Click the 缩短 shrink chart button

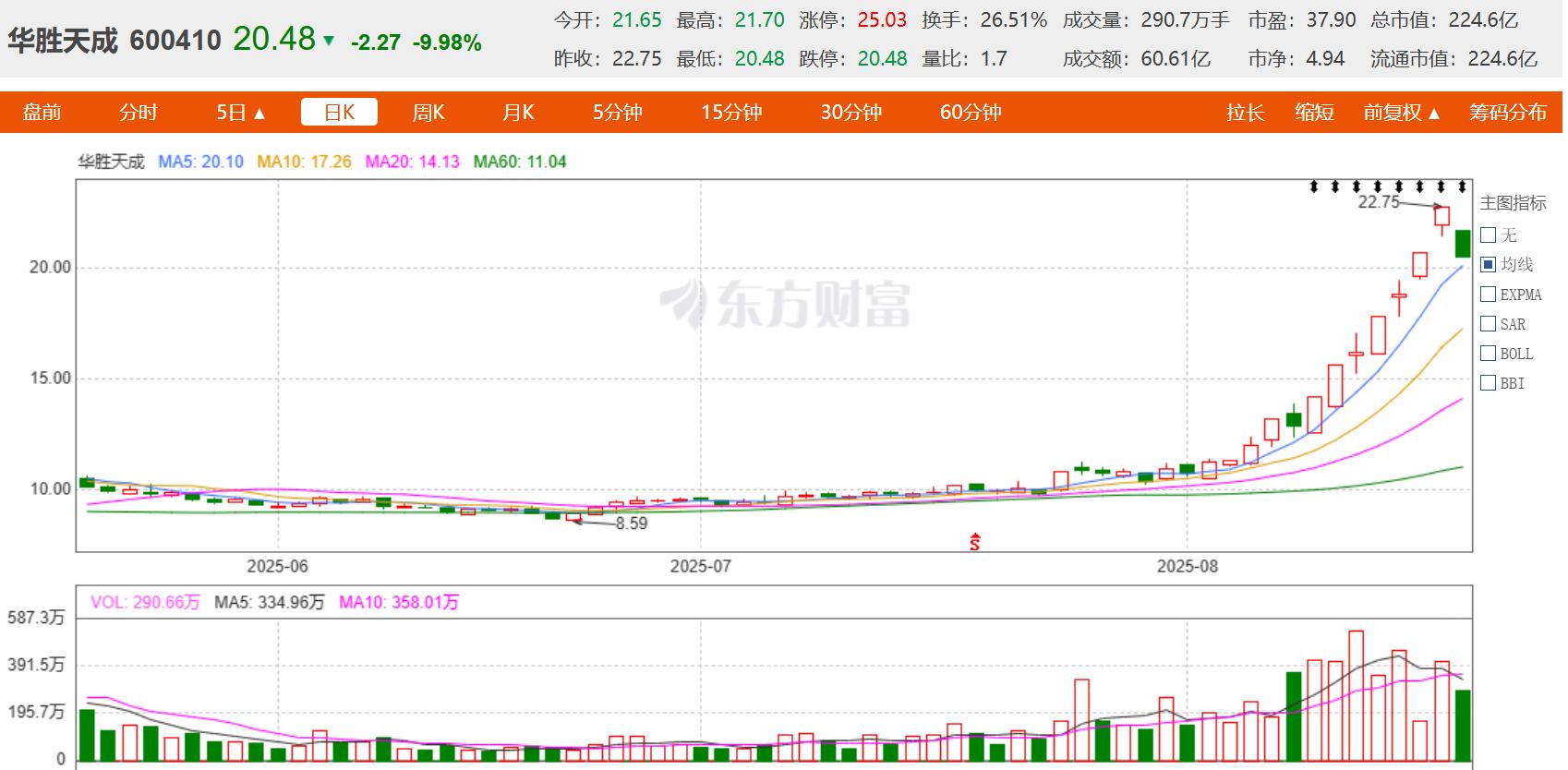pos(1314,113)
